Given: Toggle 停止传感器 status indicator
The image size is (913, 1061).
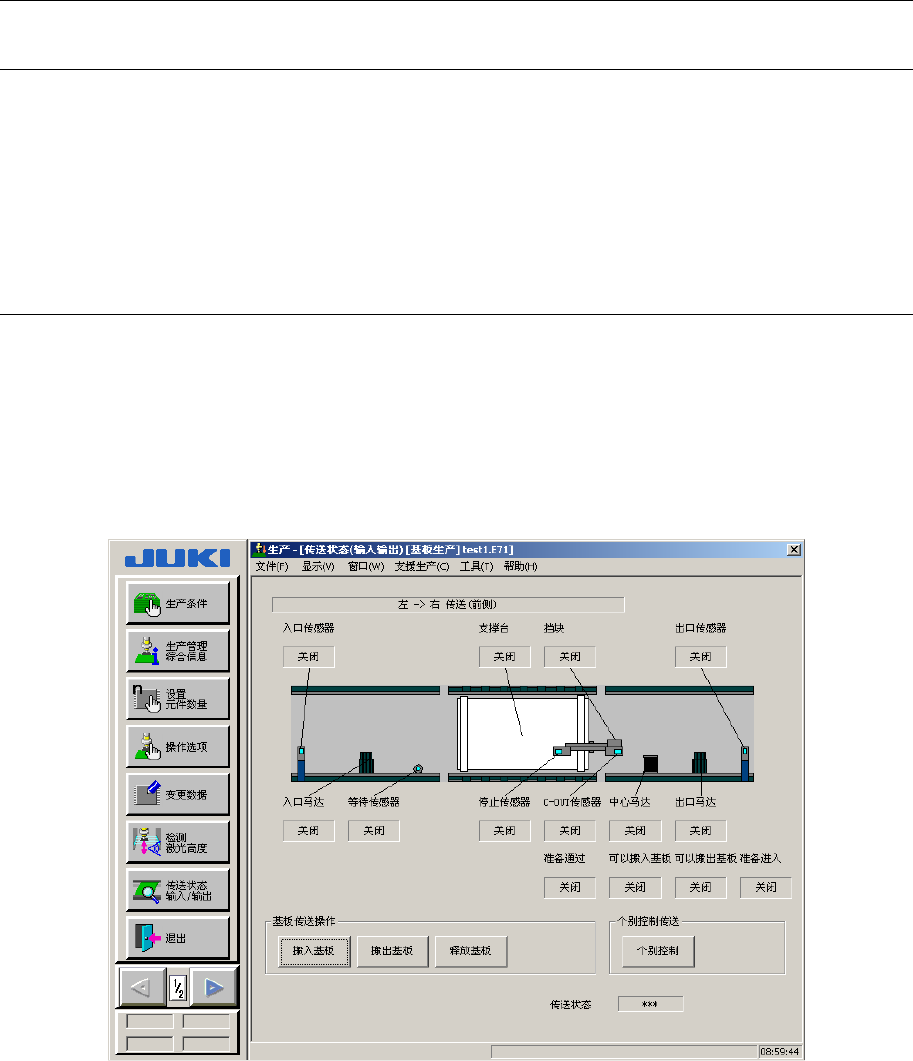Looking at the screenshot, I should pos(504,830).
